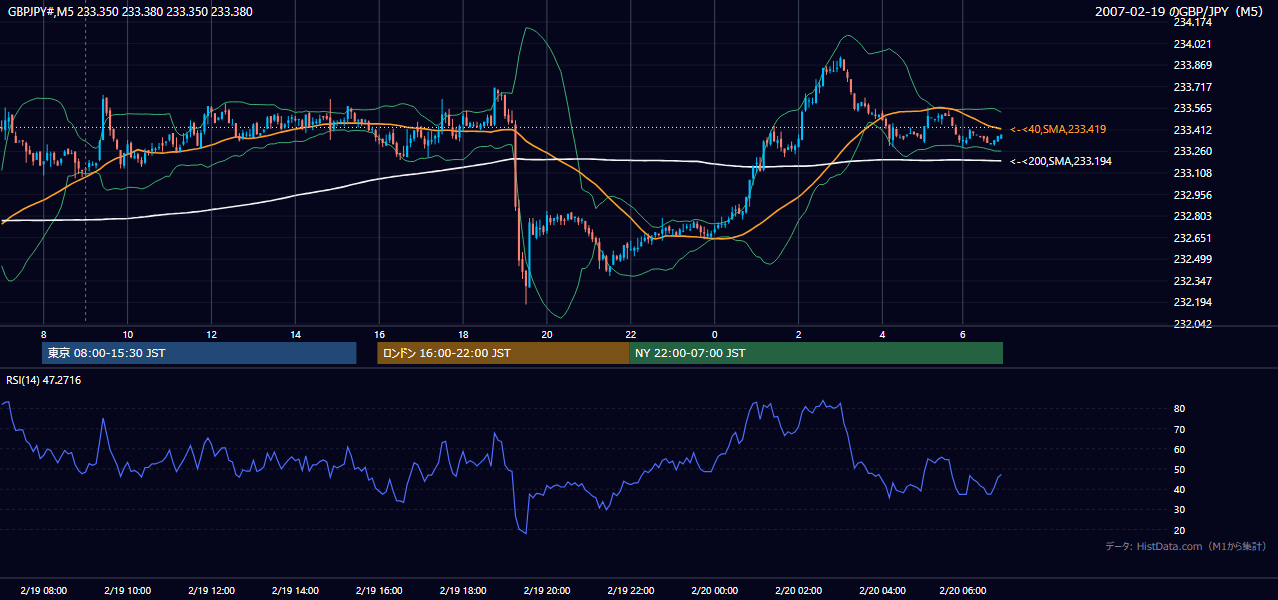Click the 233.260 price axis value
This screenshot has width=1278, height=600.
tap(1192, 151)
